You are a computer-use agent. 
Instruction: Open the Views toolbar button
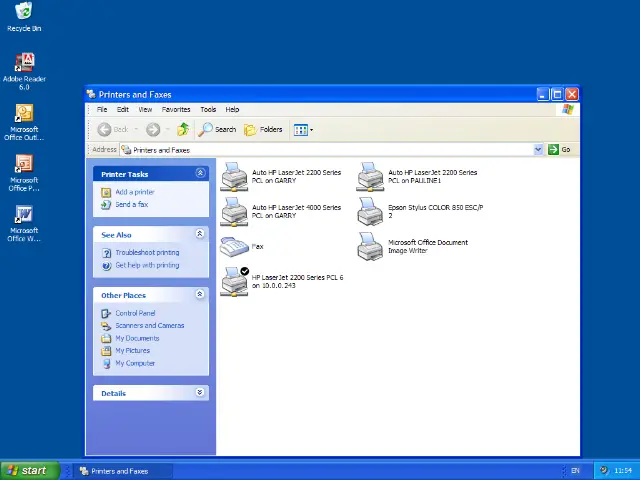pos(303,130)
